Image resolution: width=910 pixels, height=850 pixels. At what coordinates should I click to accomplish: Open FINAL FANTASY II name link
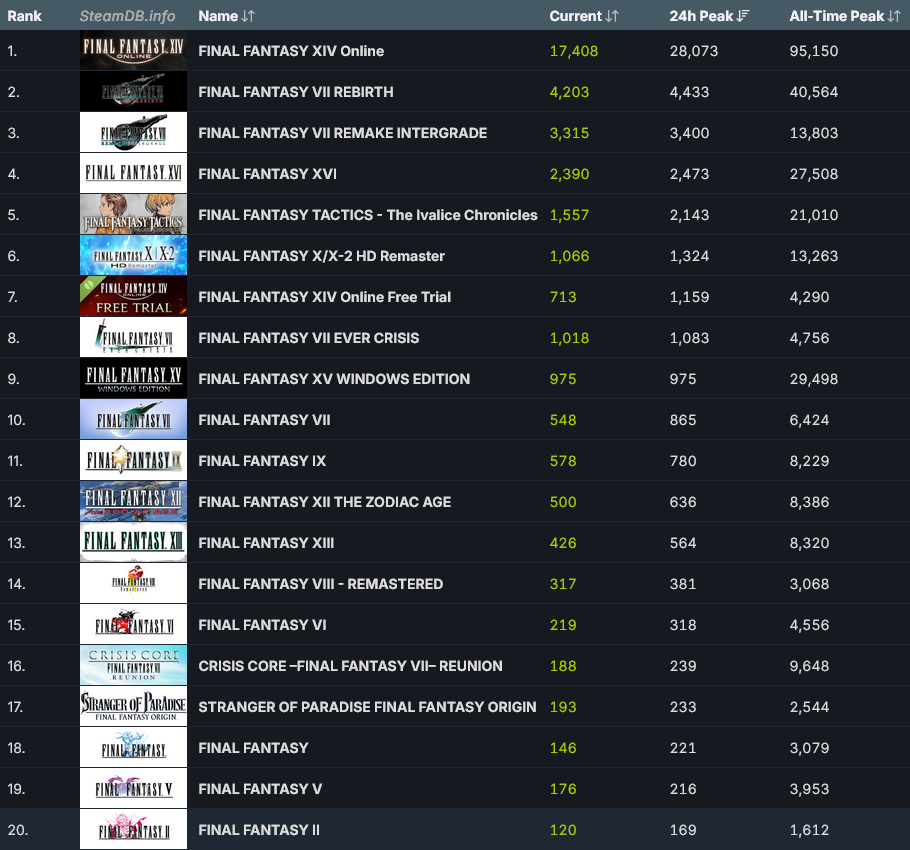(259, 830)
